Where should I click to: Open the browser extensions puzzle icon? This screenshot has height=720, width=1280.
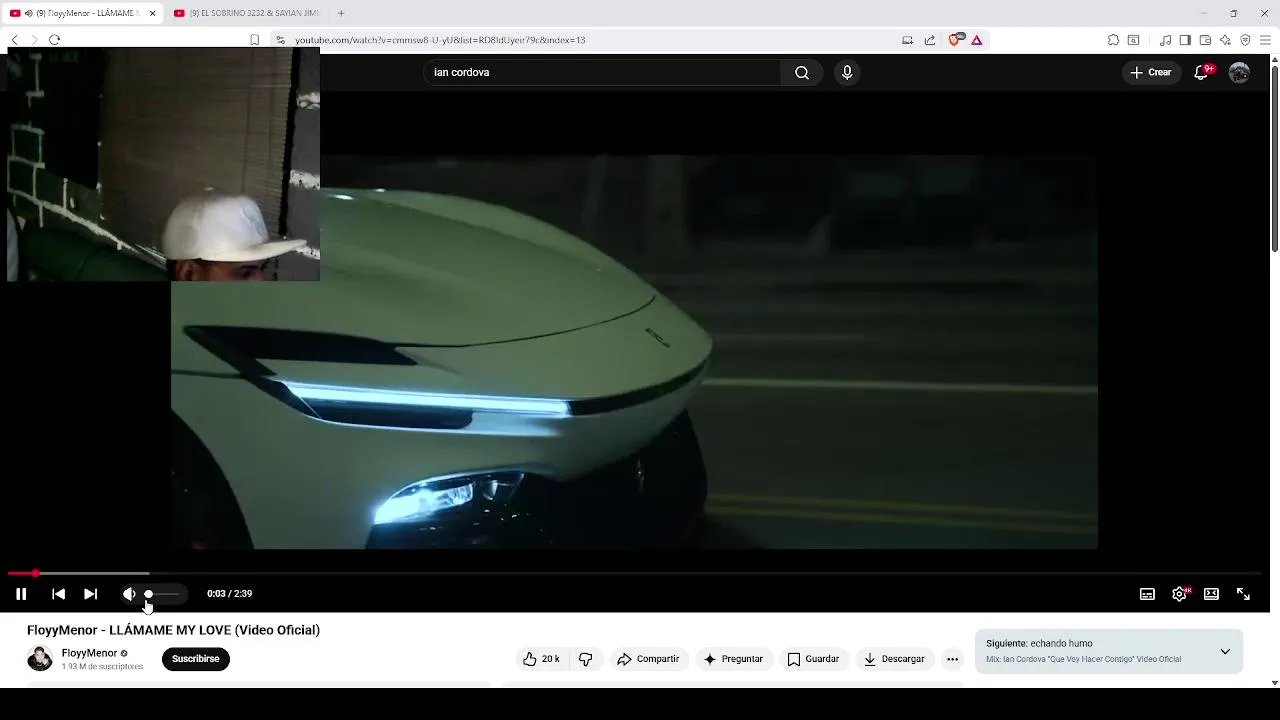tap(1113, 40)
